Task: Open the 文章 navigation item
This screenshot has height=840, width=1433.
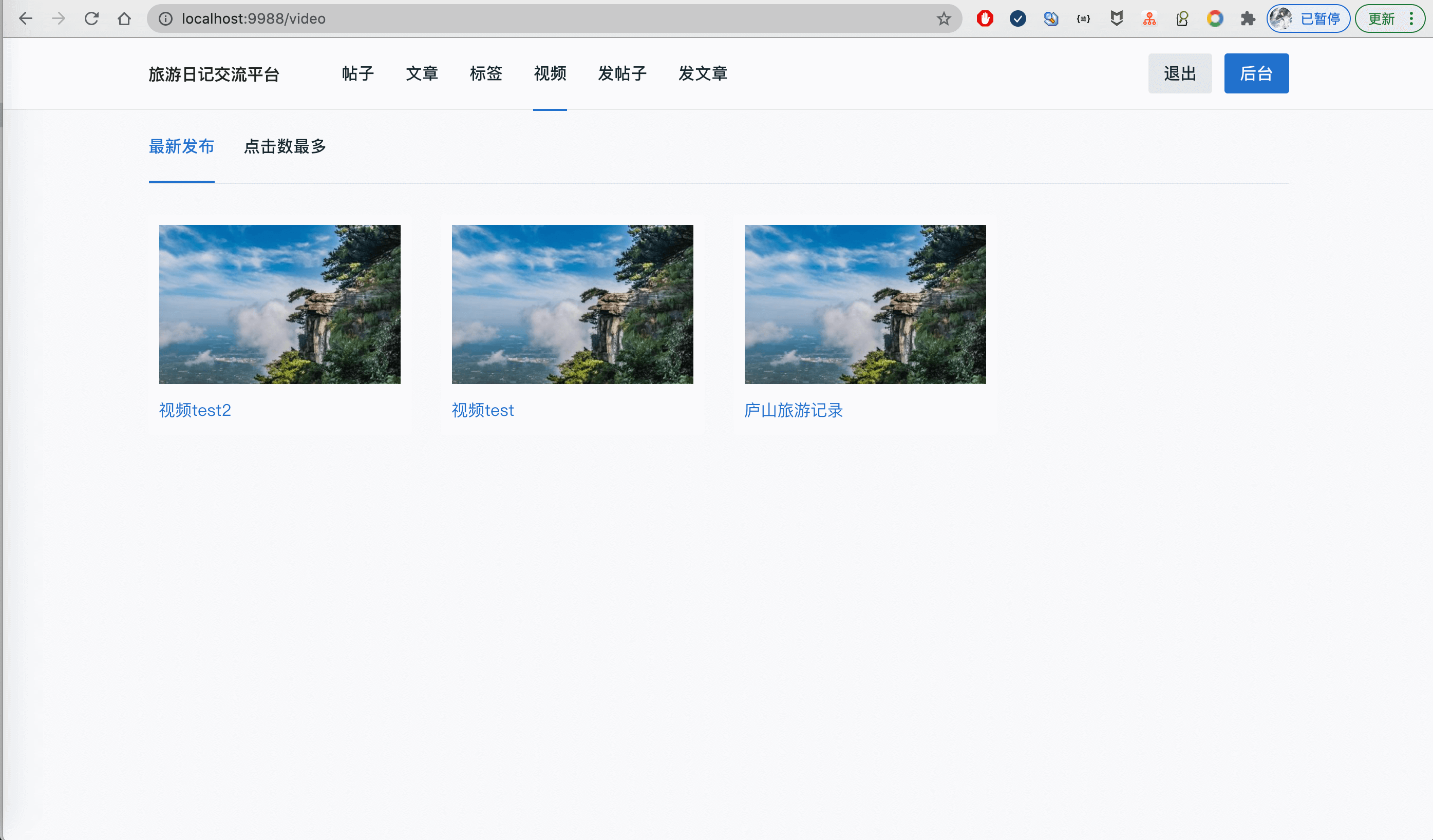Action: click(x=421, y=73)
